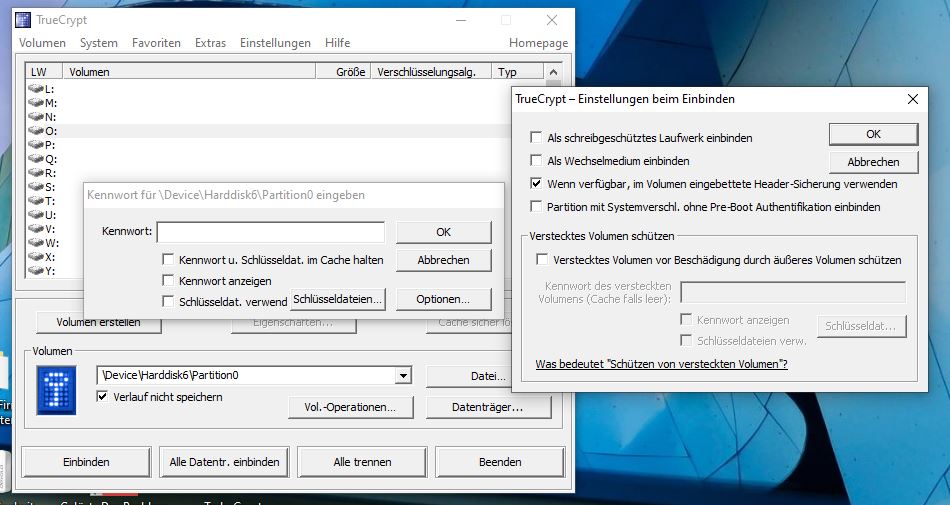
Task: Check 'Kennwort u. Schlüsseldat. im Cache halten'
Action: pyautogui.click(x=168, y=260)
